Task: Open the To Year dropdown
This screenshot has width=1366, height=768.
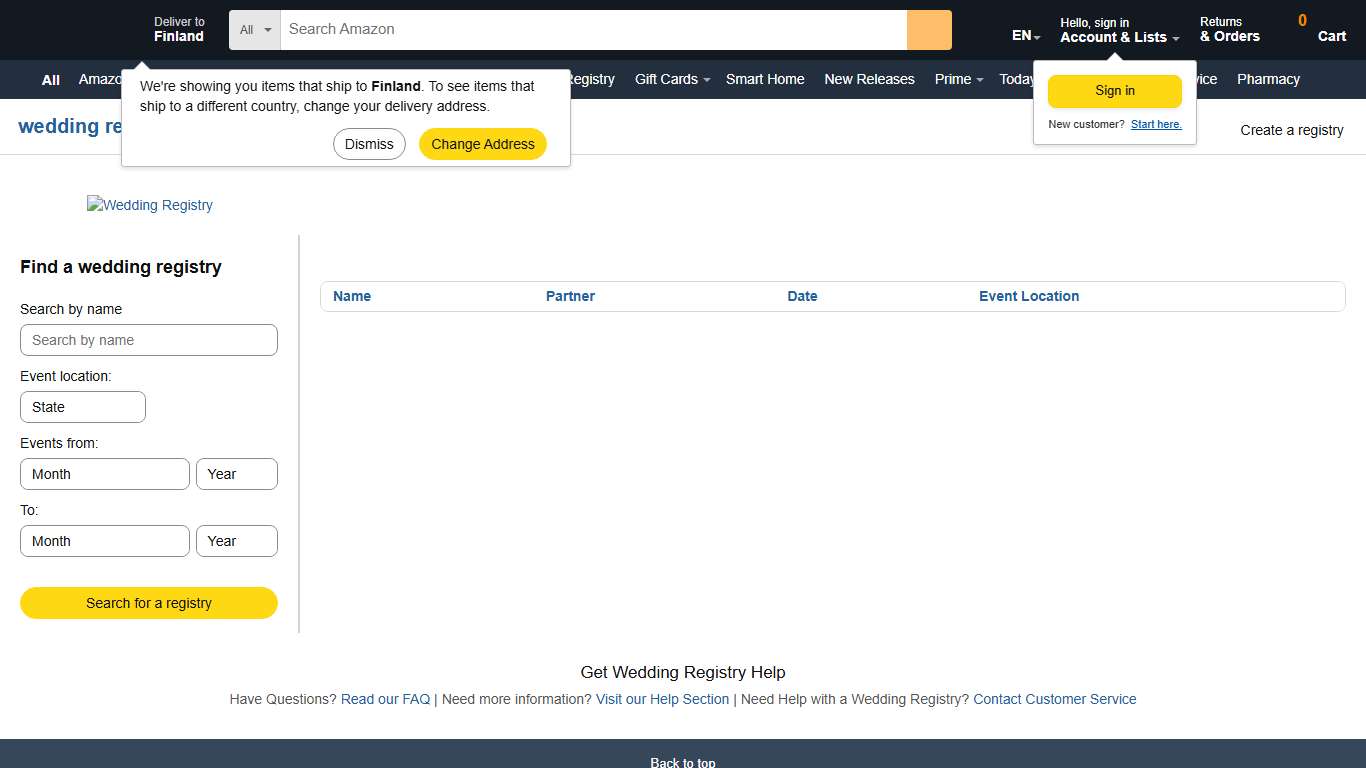Action: pos(236,541)
